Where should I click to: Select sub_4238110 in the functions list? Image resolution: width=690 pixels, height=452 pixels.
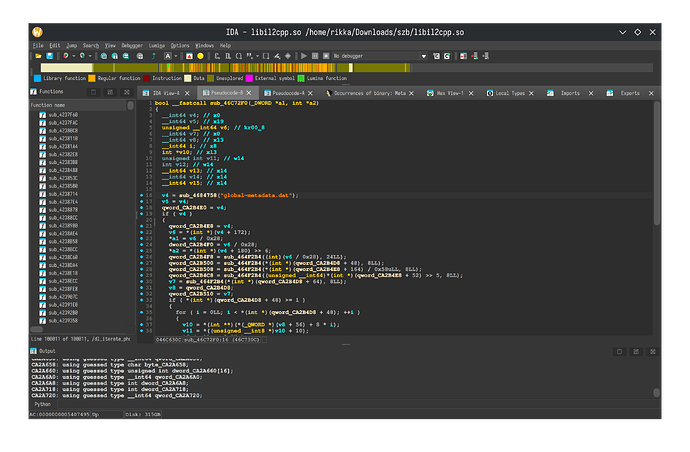point(63,139)
